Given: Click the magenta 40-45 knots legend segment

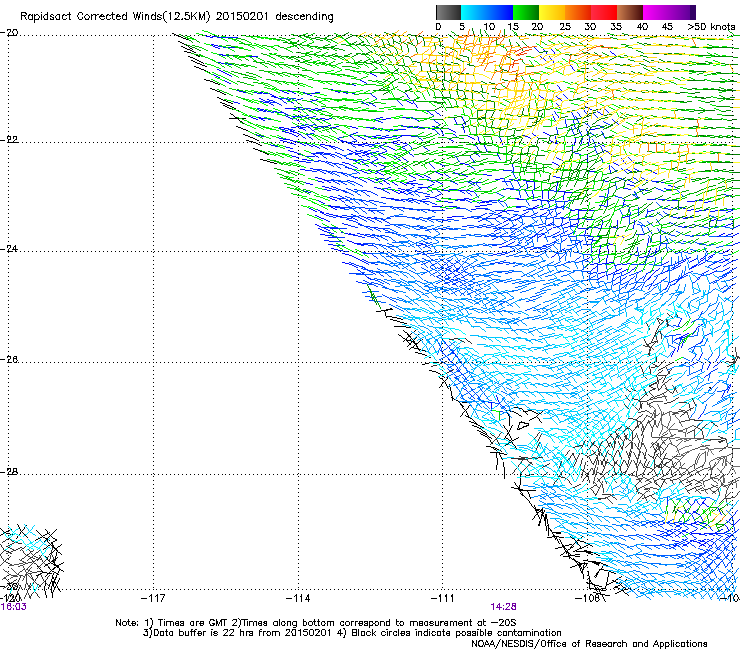Looking at the screenshot, I should coord(656,12).
